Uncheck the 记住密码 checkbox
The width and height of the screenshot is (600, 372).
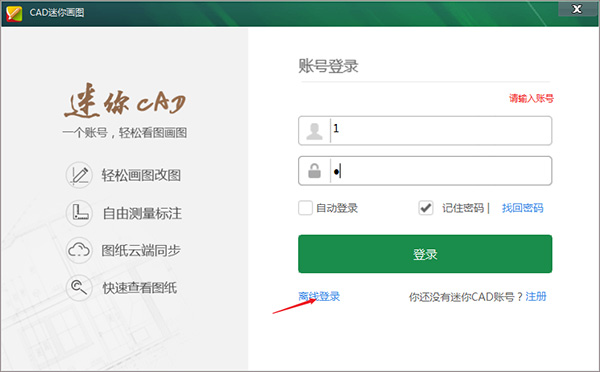pyautogui.click(x=426, y=208)
